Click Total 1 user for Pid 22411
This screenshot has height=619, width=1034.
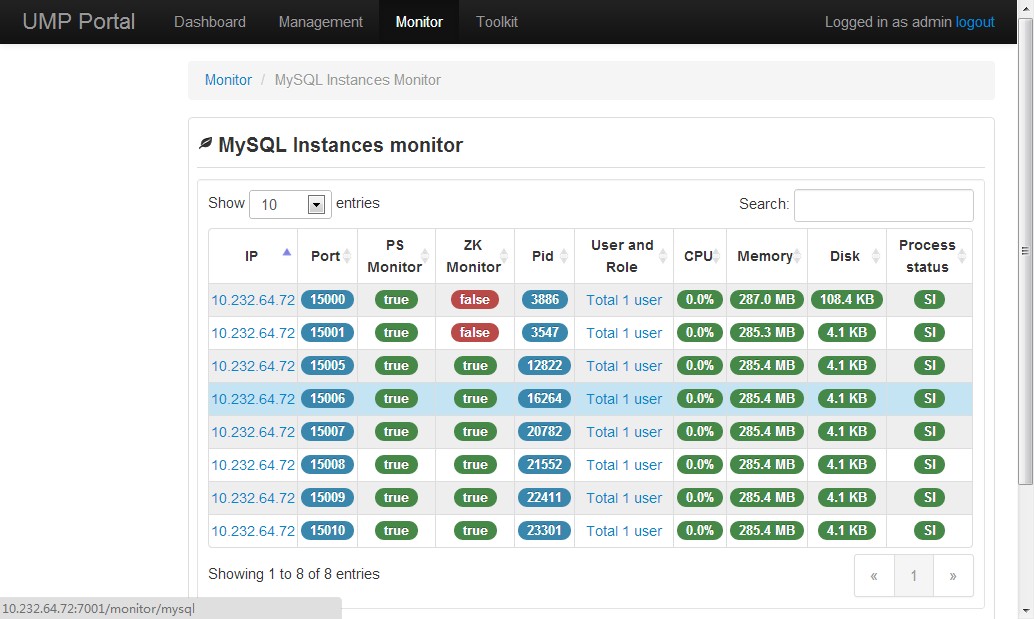pyautogui.click(x=624, y=498)
